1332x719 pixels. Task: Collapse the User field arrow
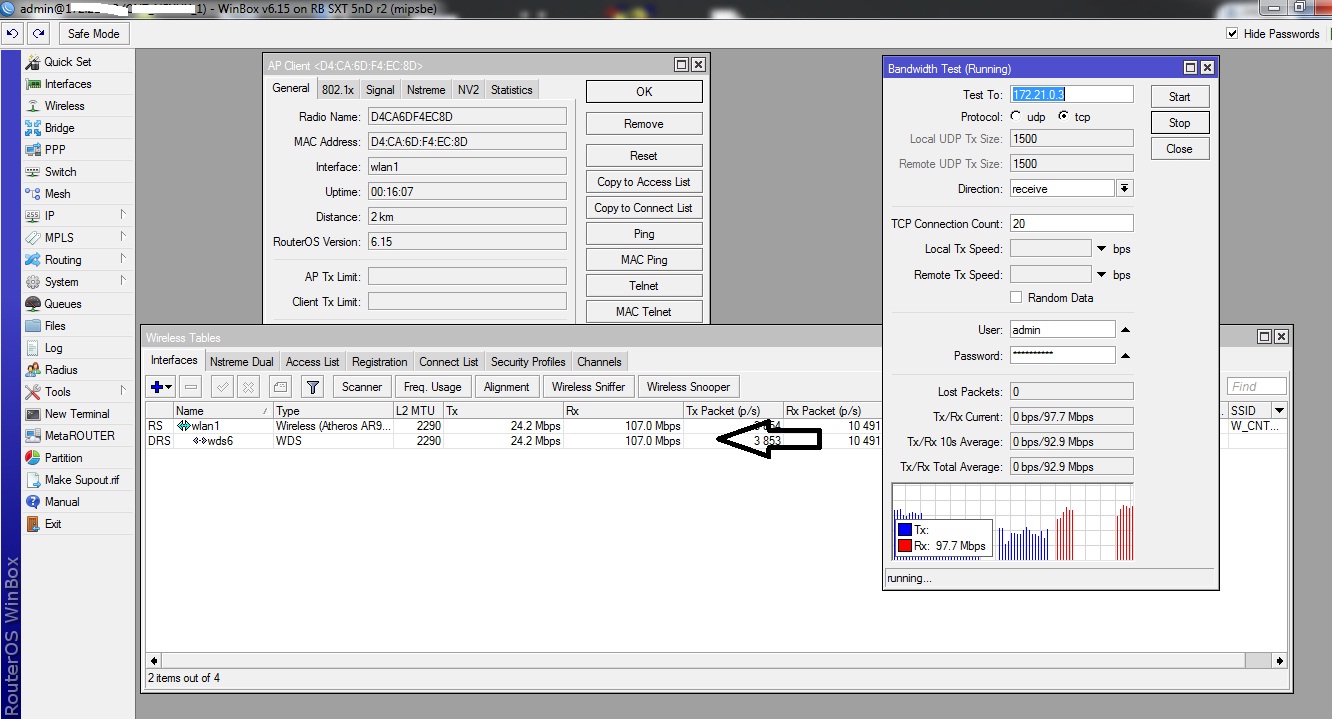(1125, 330)
